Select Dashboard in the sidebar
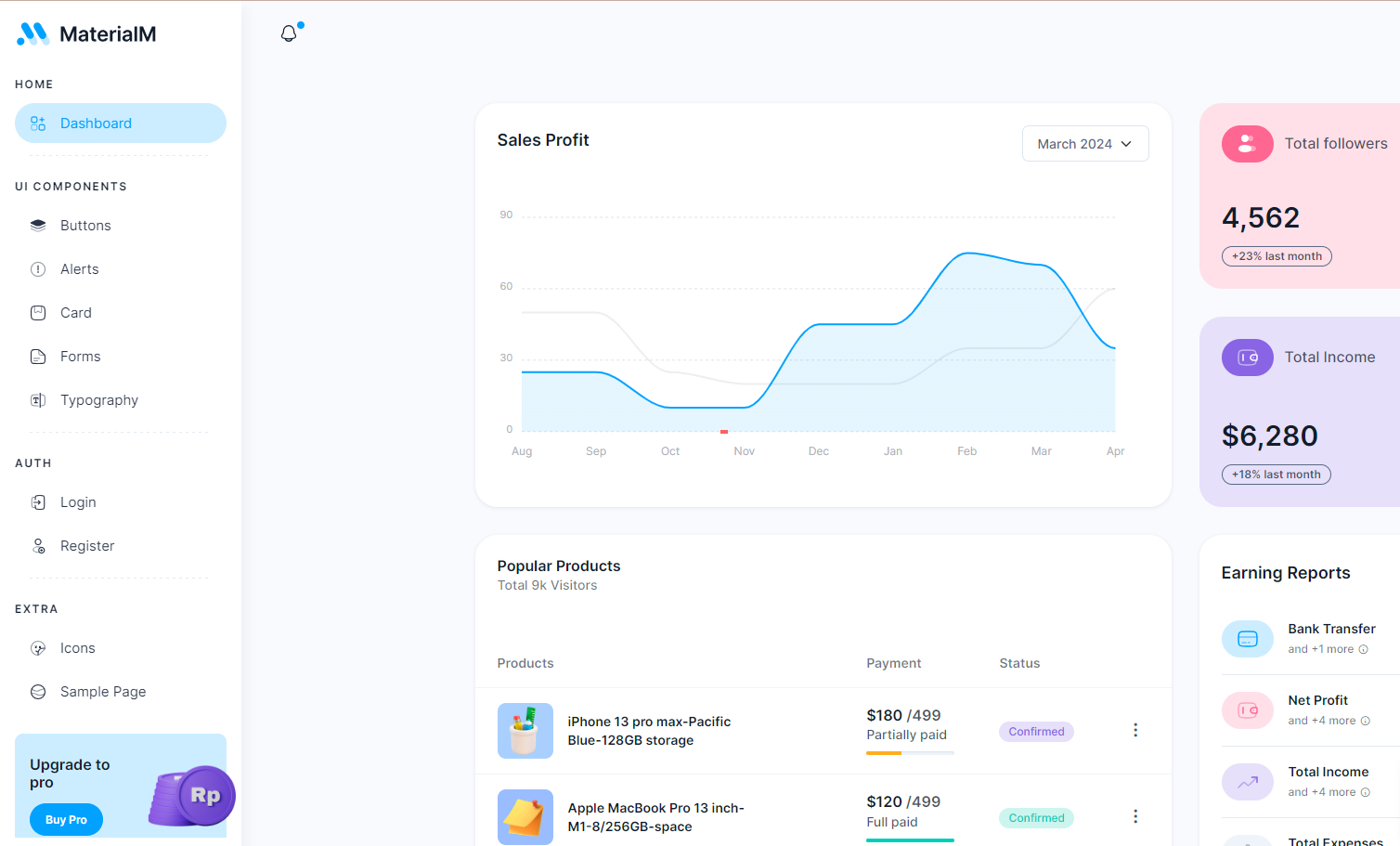This screenshot has width=1400, height=846. 121,124
